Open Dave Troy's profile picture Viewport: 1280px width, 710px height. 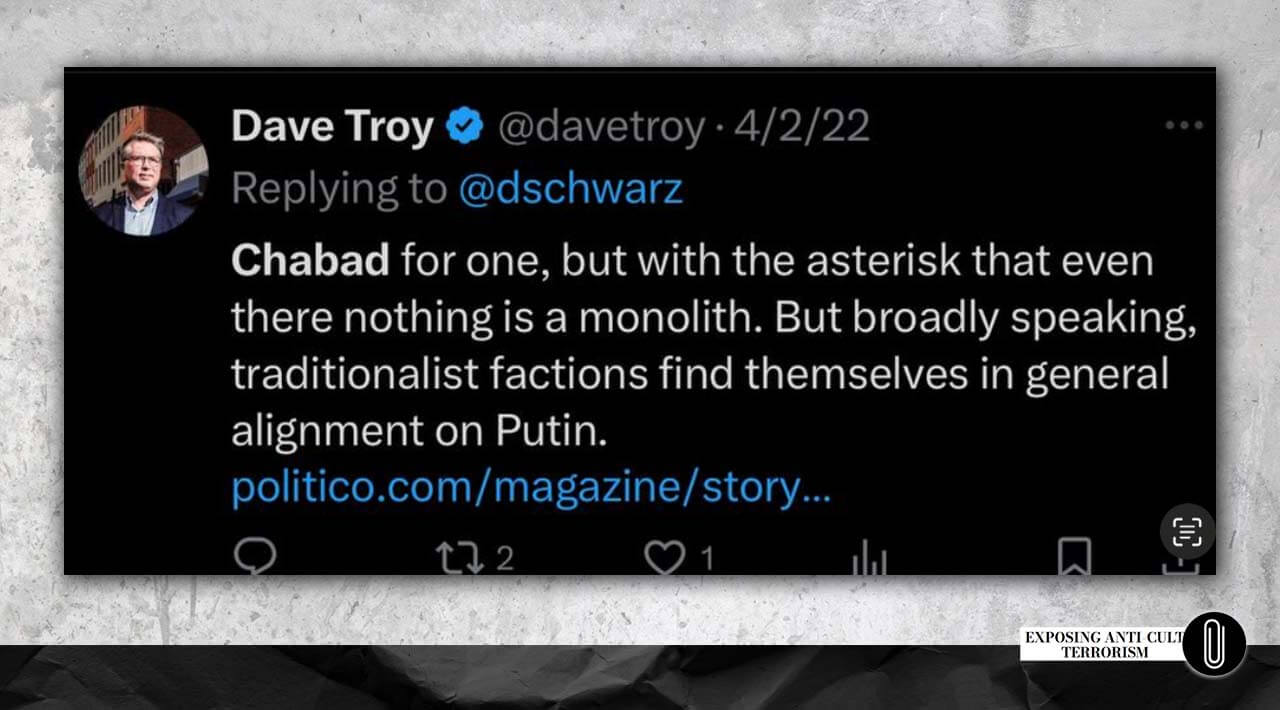pos(144,171)
